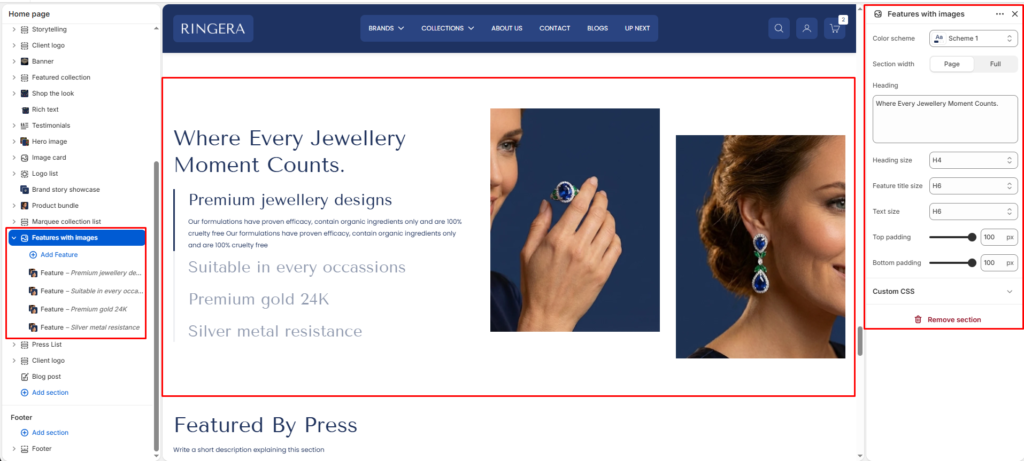Click inside the Heading text area
The height and width of the screenshot is (461, 1024).
coord(944,119)
